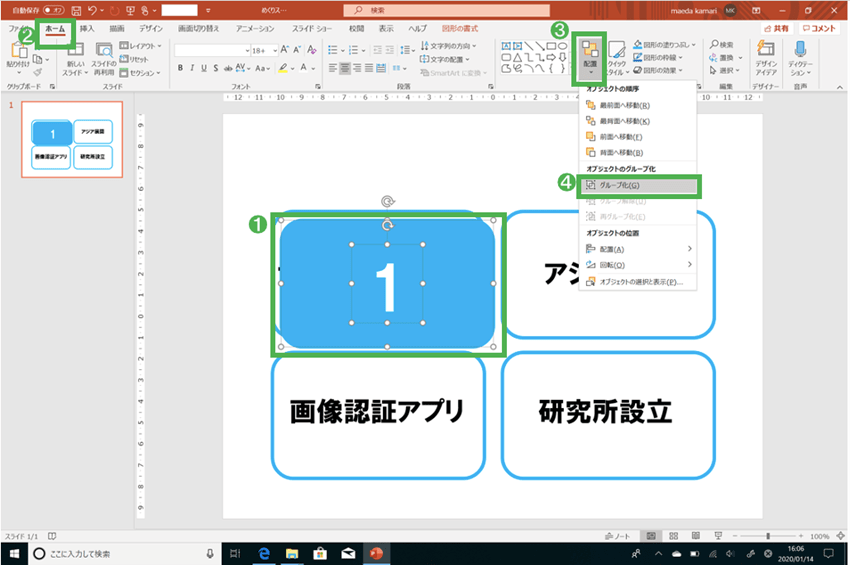Choose グループ化(G) from the menu
The width and height of the screenshot is (850, 565).
pos(639,185)
